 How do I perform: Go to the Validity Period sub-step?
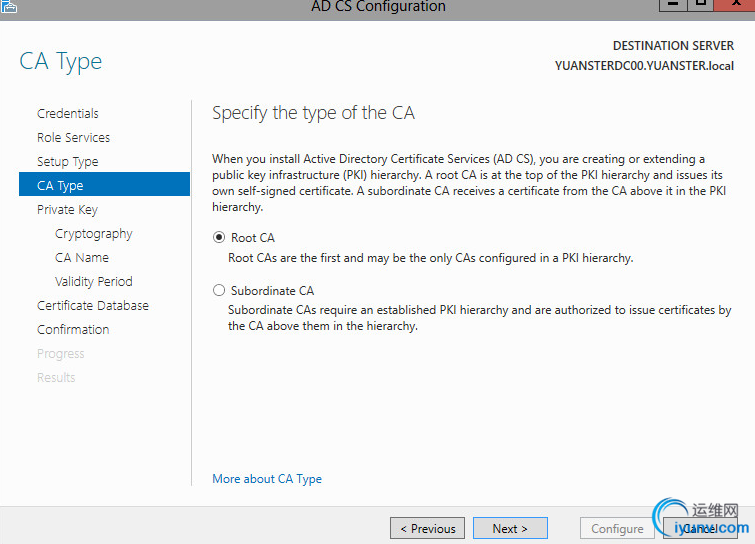coord(93,282)
